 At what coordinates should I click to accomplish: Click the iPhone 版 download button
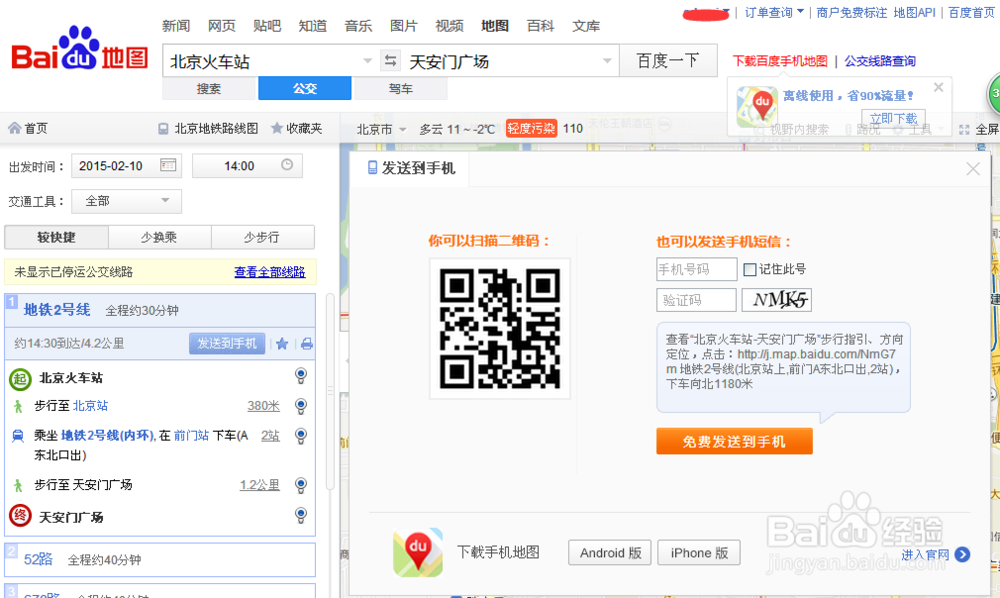click(x=699, y=553)
